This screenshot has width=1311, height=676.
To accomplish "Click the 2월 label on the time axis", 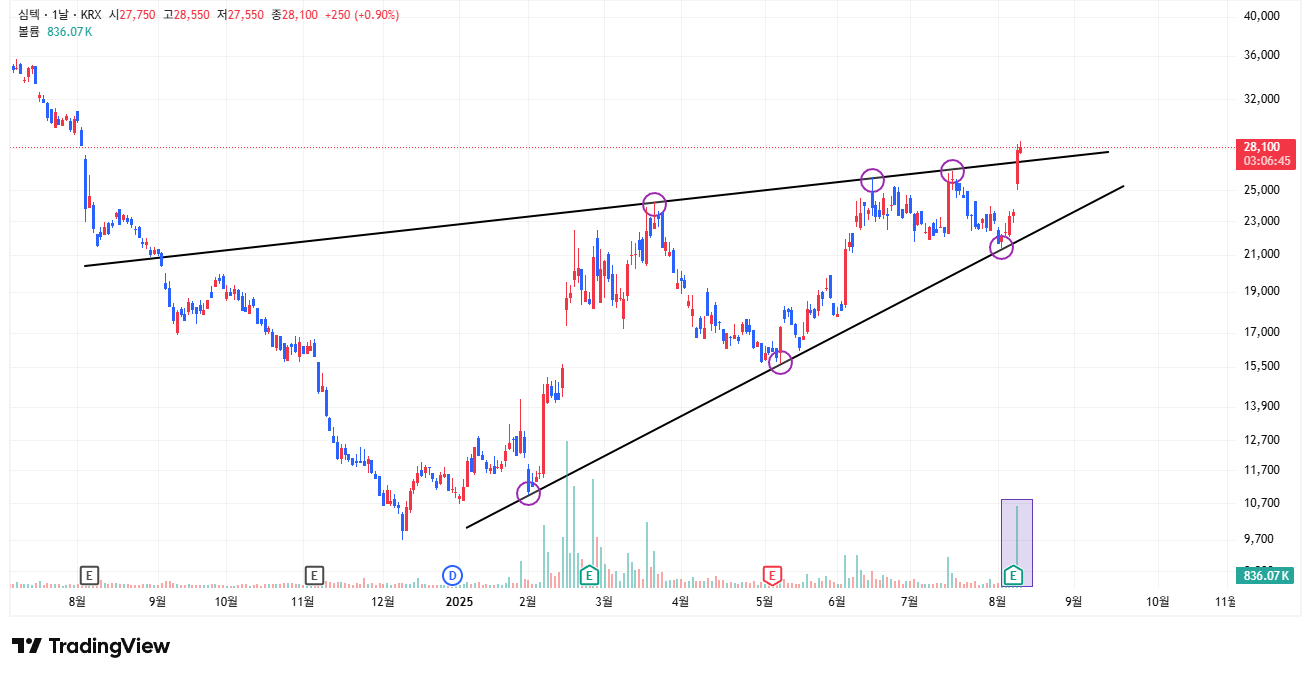I will [x=528, y=601].
